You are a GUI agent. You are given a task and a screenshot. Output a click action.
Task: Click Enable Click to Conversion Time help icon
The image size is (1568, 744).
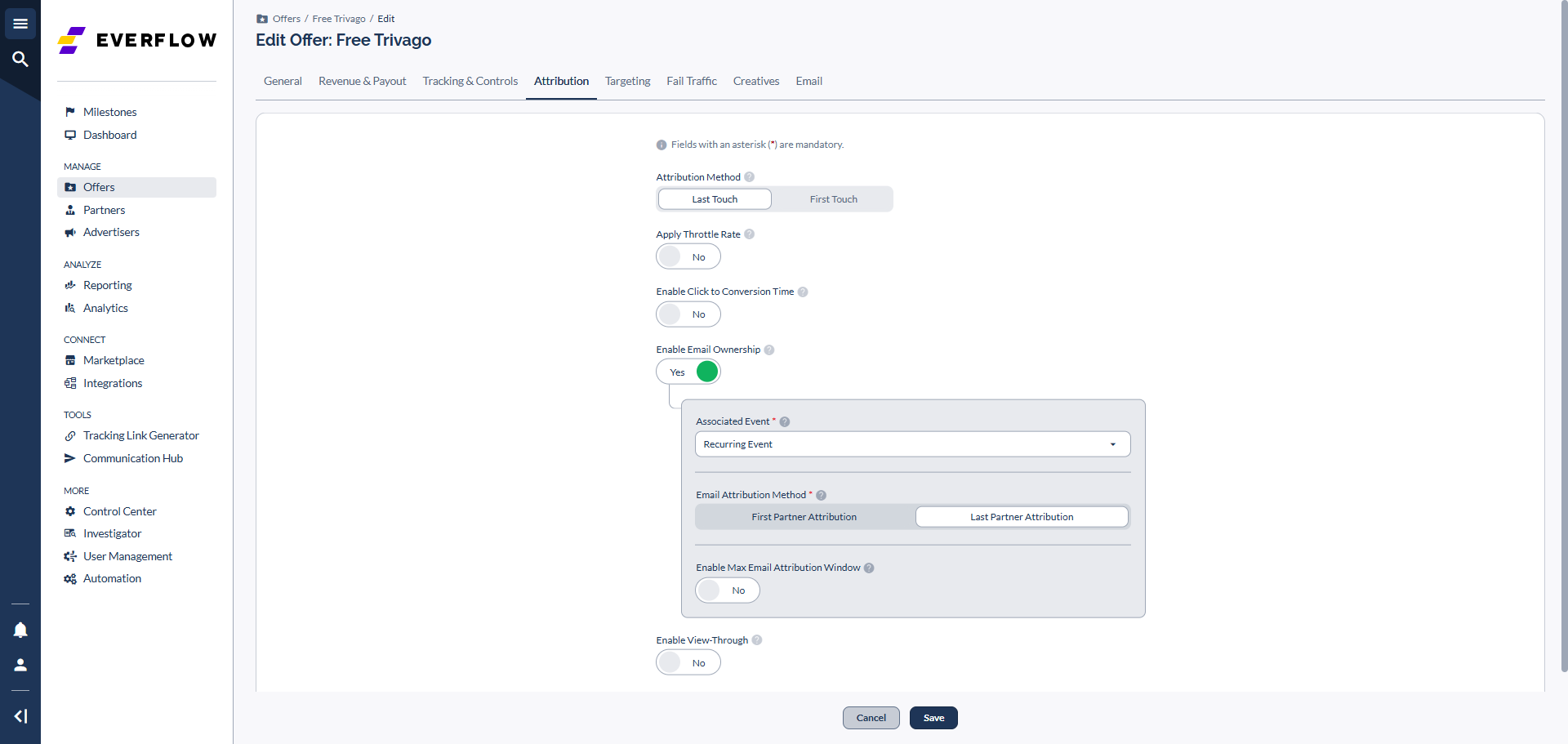click(803, 292)
